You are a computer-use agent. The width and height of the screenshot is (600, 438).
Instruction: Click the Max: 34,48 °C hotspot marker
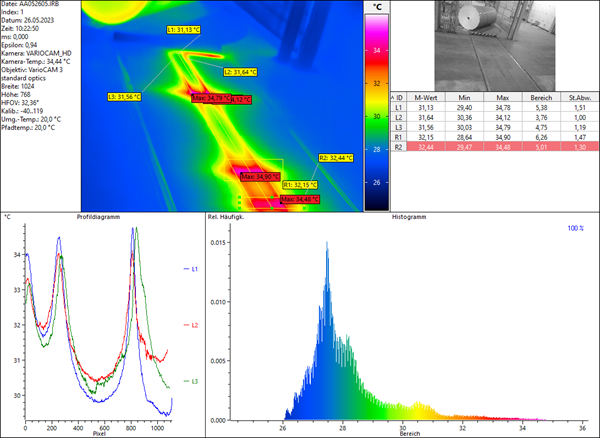[300, 199]
